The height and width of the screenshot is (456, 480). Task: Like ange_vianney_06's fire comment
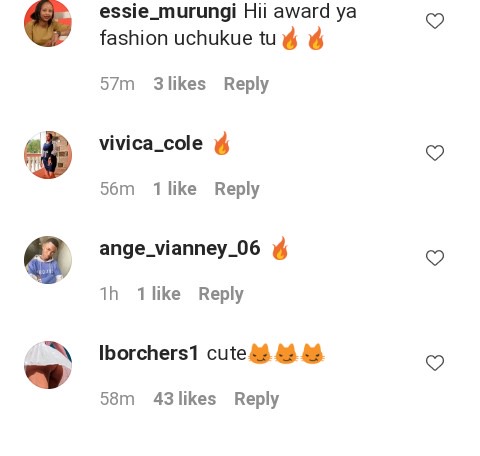(x=435, y=258)
